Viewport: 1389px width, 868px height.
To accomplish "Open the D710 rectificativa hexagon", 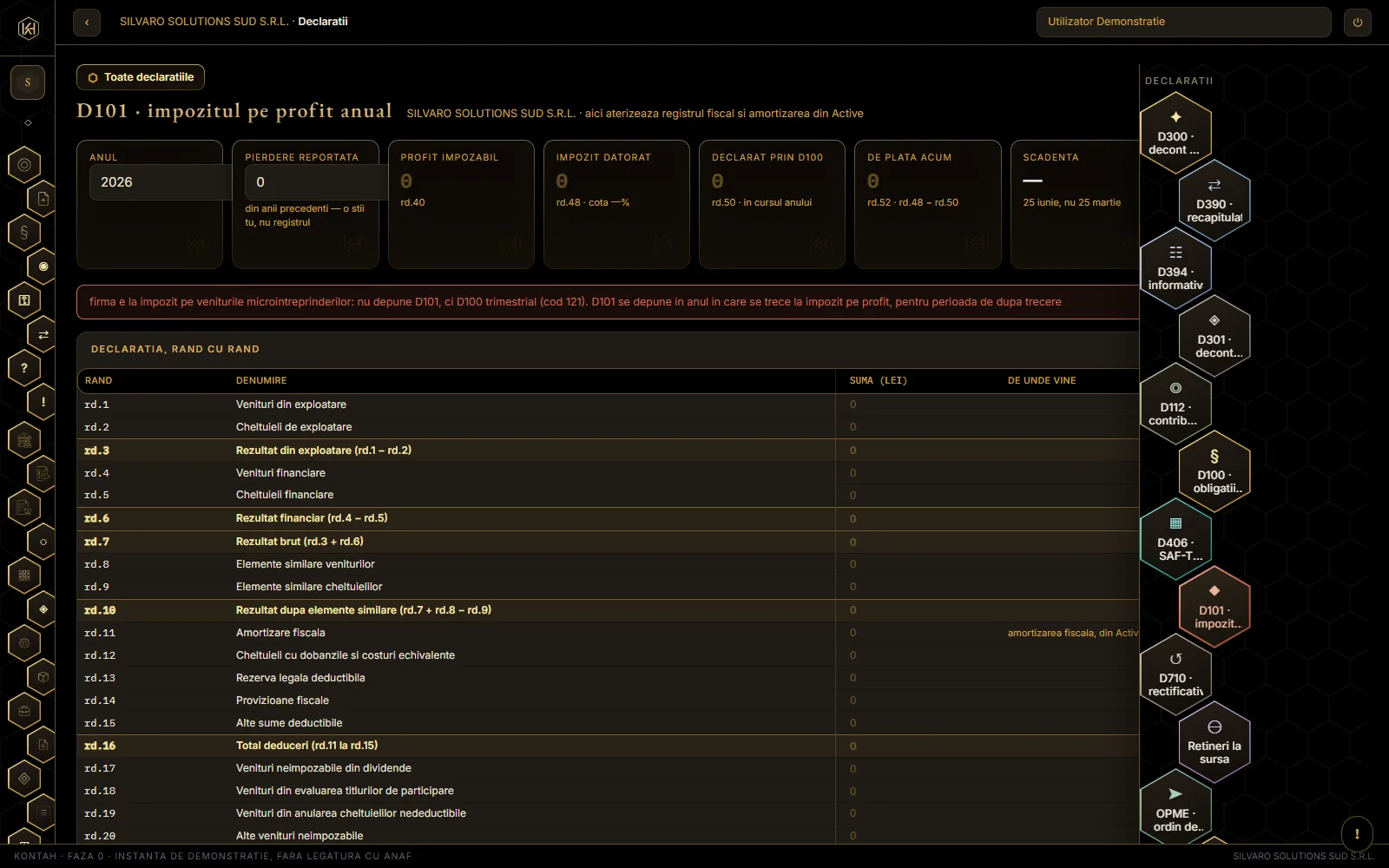I will click(1175, 674).
